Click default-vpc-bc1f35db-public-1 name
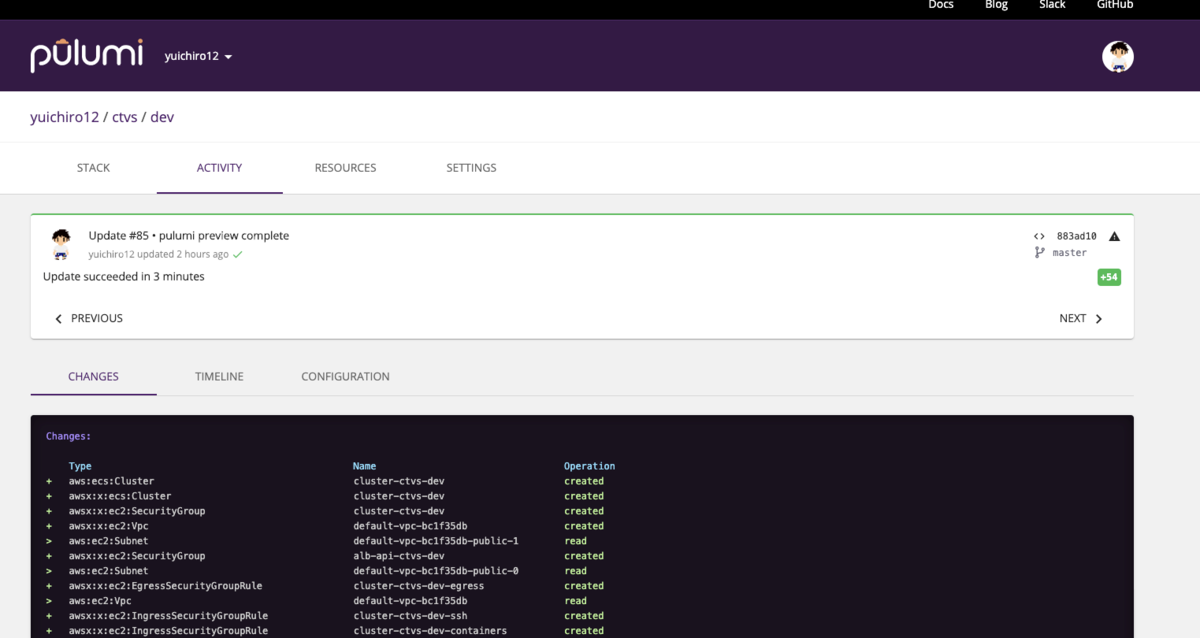Viewport: 1200px width, 638px height. [436, 541]
